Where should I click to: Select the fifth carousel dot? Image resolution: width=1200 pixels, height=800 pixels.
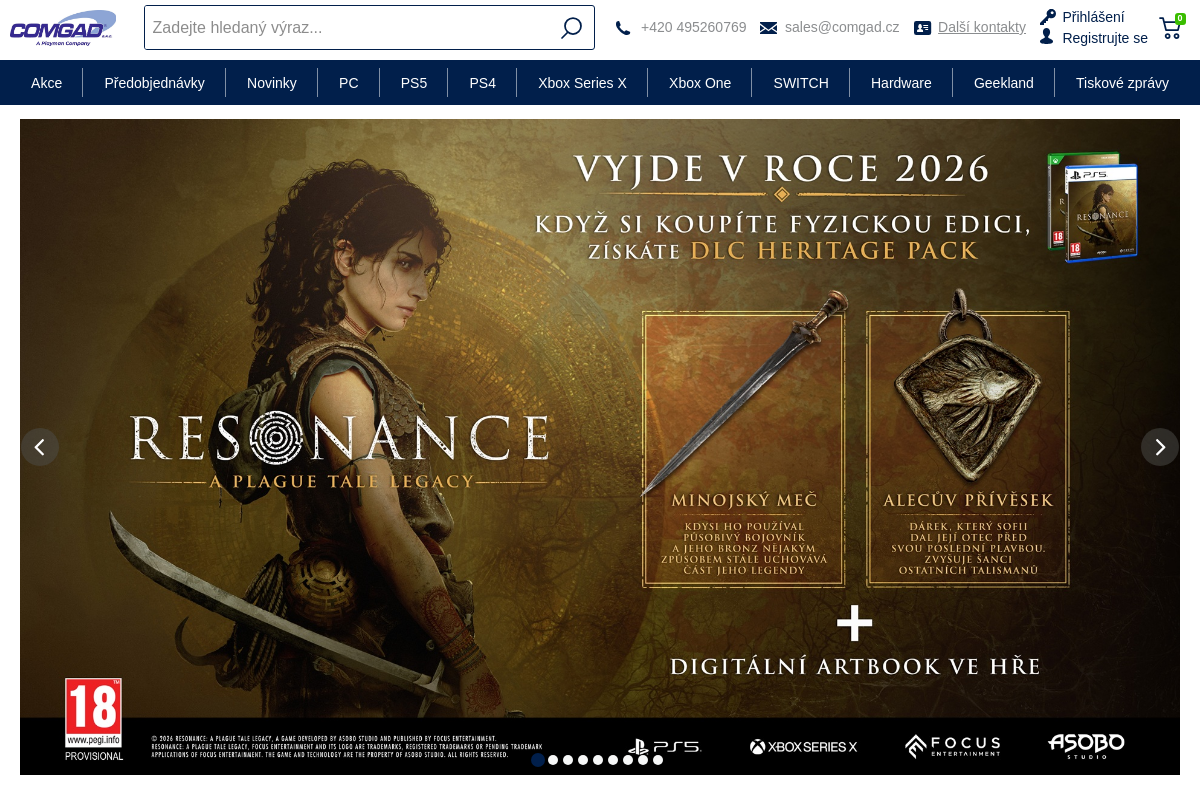(x=598, y=760)
